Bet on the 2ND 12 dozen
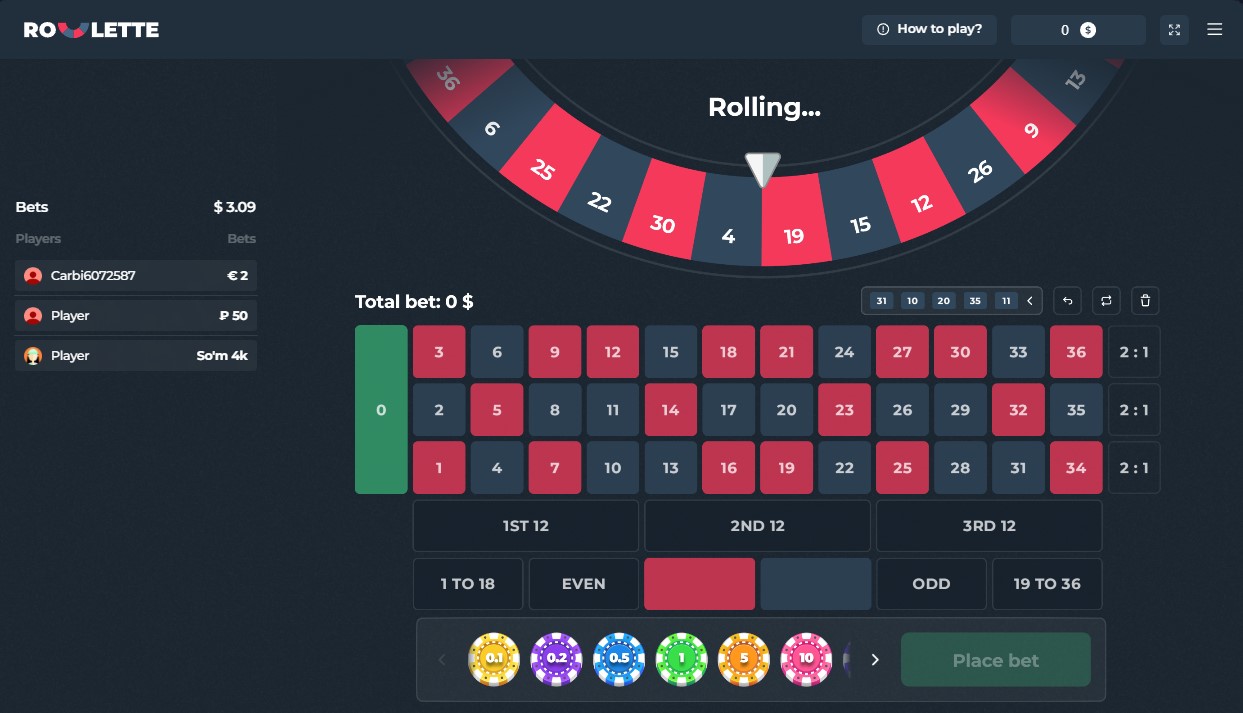Image resolution: width=1243 pixels, height=713 pixels. click(x=758, y=526)
